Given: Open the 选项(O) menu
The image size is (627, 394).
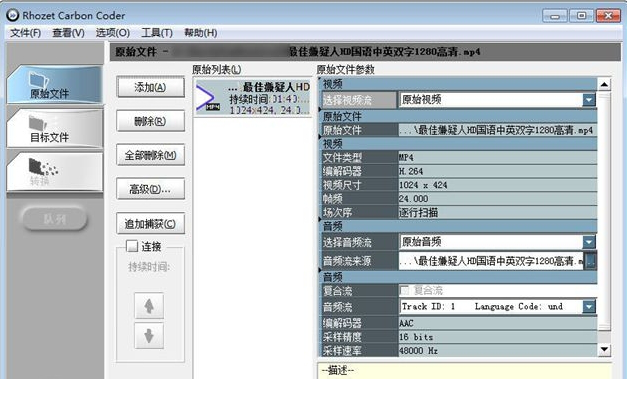Looking at the screenshot, I should (x=113, y=33).
